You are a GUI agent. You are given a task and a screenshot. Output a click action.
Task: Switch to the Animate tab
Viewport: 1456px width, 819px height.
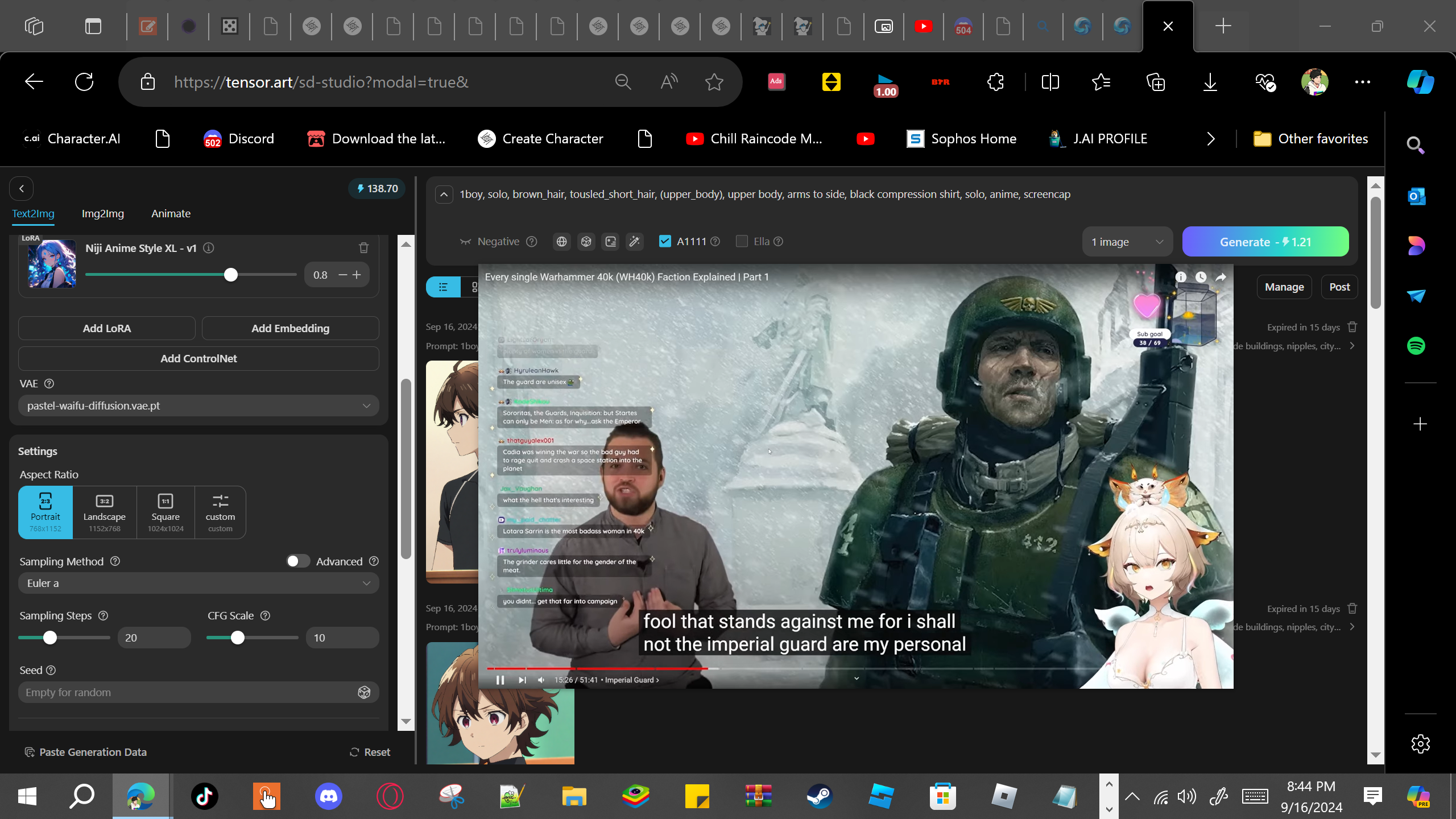coord(171,213)
